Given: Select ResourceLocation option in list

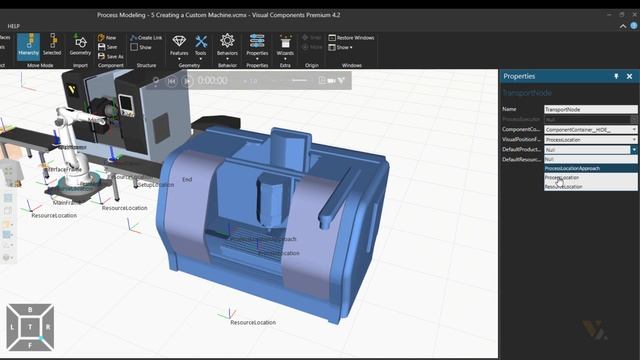Looking at the screenshot, I should tap(591, 187).
